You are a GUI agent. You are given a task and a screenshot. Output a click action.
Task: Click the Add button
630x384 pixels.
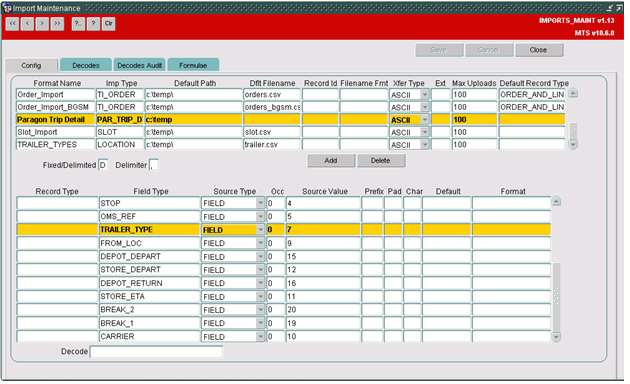(331, 161)
